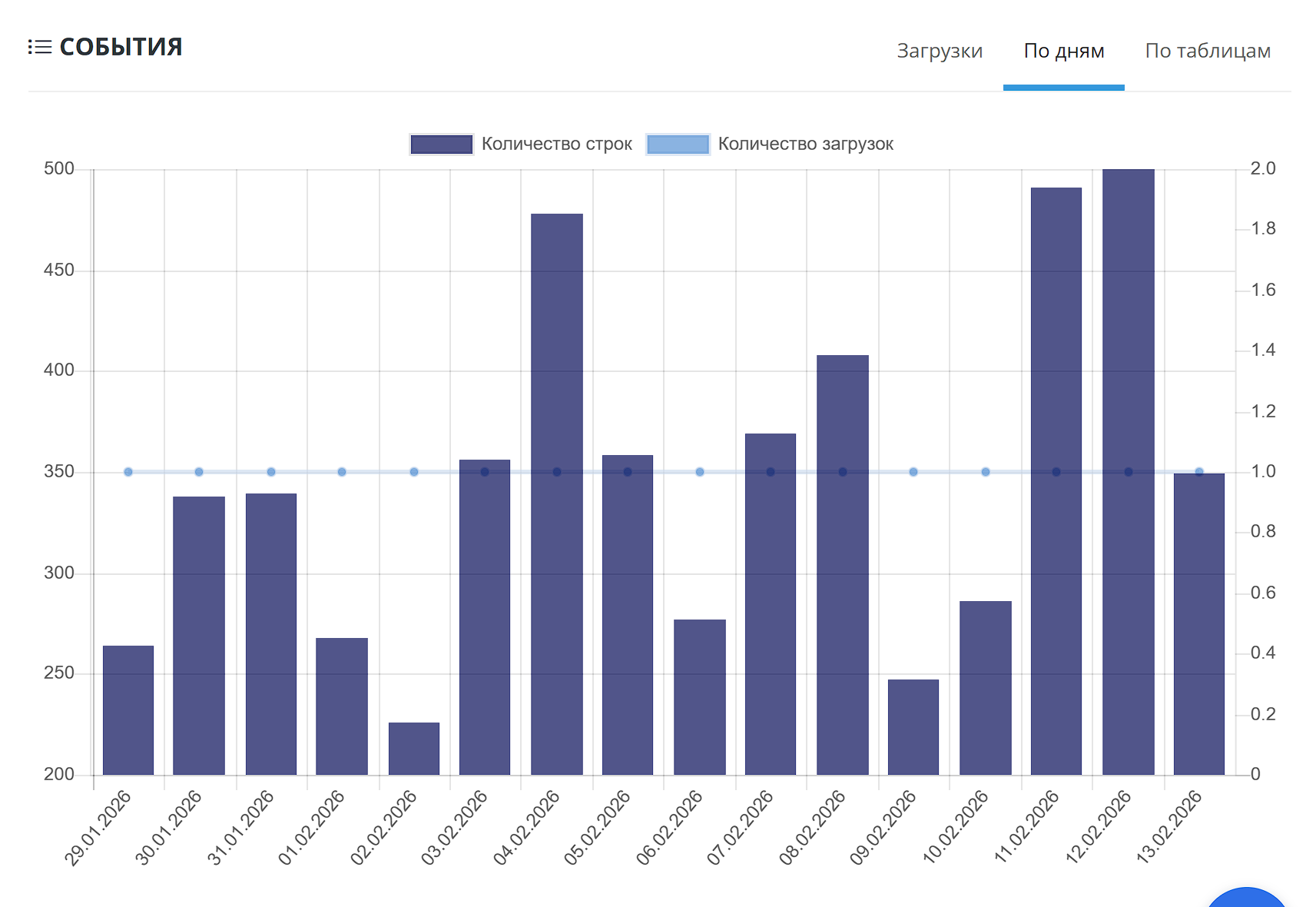Click the 0.2 value on right axis
Screen dimensions: 1316x907
pyautogui.click(x=1263, y=715)
